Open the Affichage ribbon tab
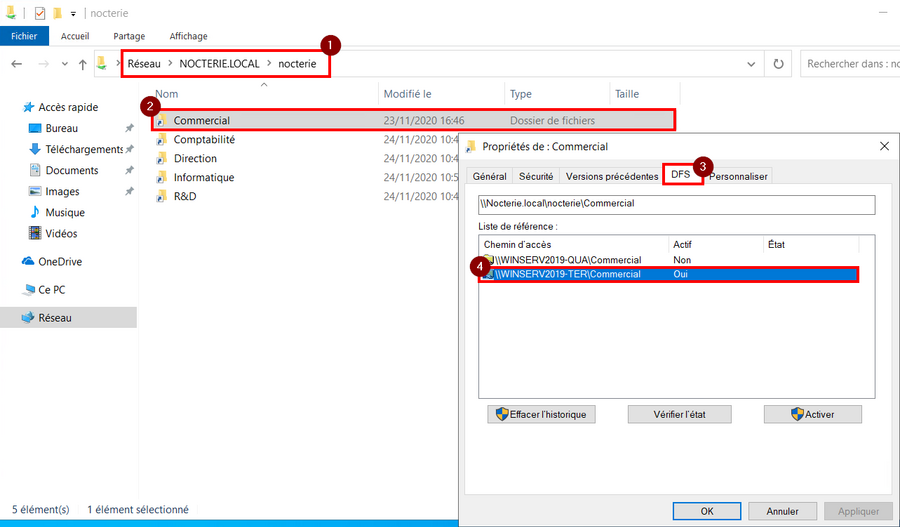Image resolution: width=900 pixels, height=527 pixels. [x=188, y=36]
